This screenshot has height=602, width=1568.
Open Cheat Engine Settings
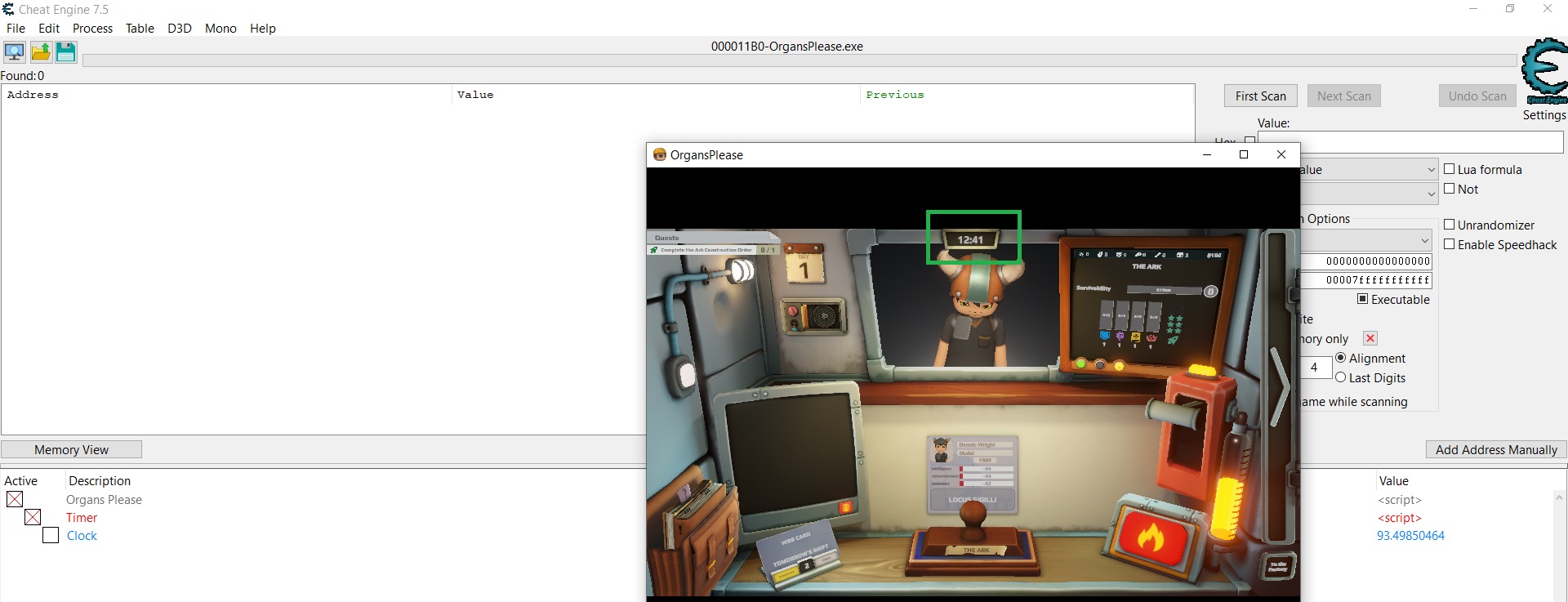click(1544, 115)
